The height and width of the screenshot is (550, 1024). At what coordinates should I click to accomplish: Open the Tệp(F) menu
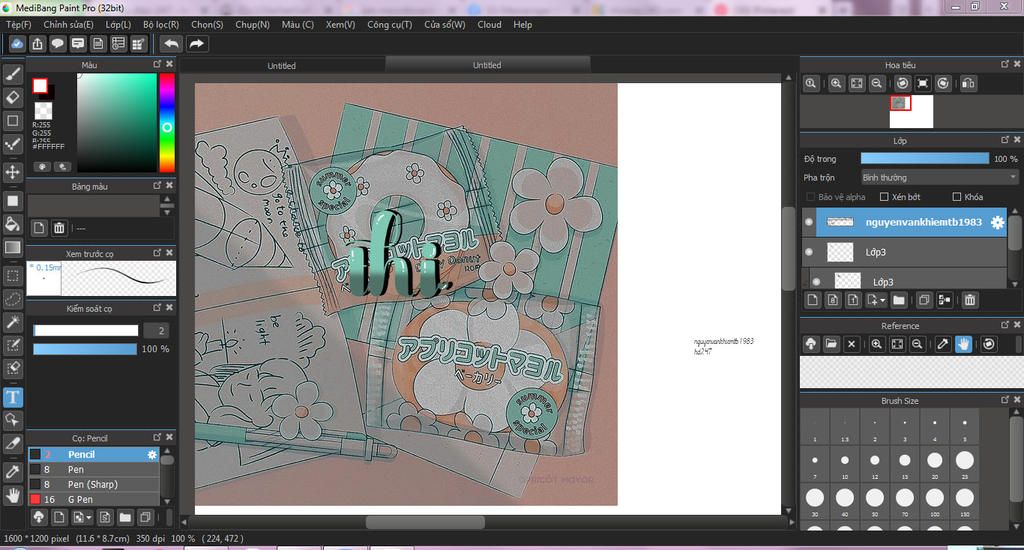[18, 24]
